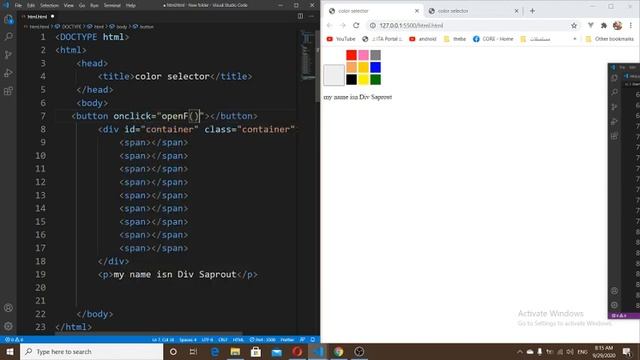Open the Terminal menu in VS Code
This screenshot has height=360, width=640.
(x=112, y=5)
